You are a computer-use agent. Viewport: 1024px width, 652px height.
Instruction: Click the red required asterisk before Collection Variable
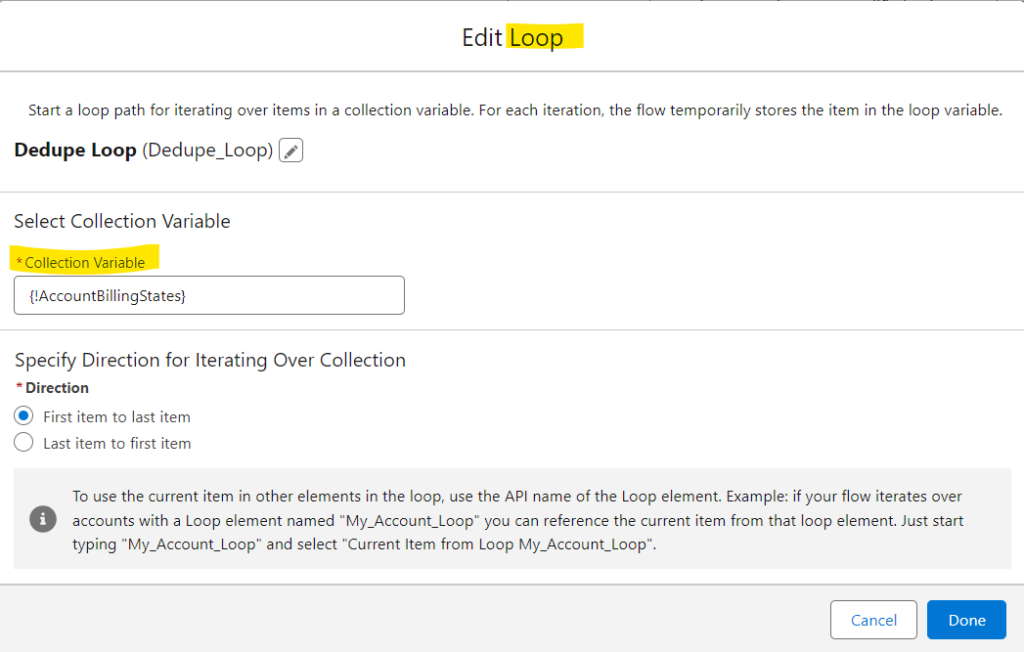[x=19, y=261]
